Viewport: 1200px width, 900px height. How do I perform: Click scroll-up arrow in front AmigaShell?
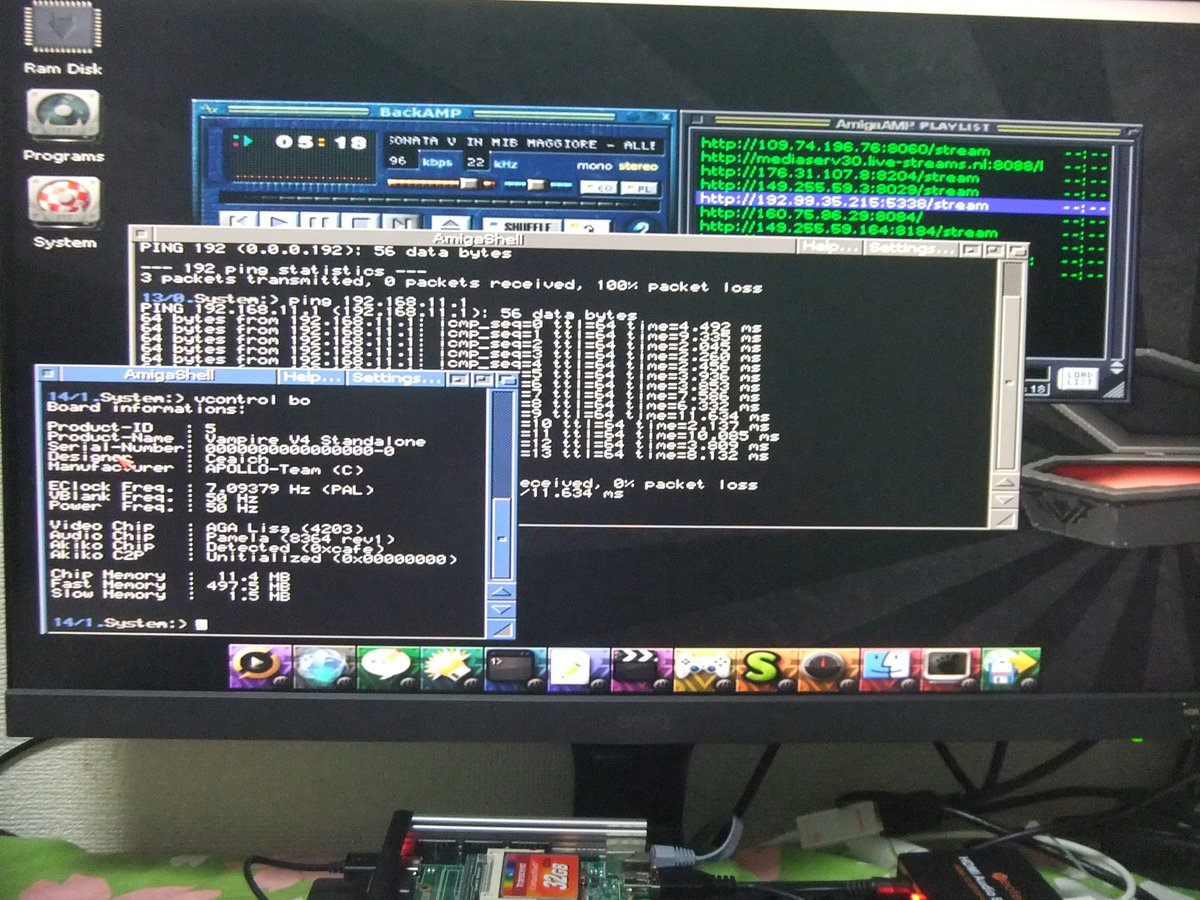(501, 593)
